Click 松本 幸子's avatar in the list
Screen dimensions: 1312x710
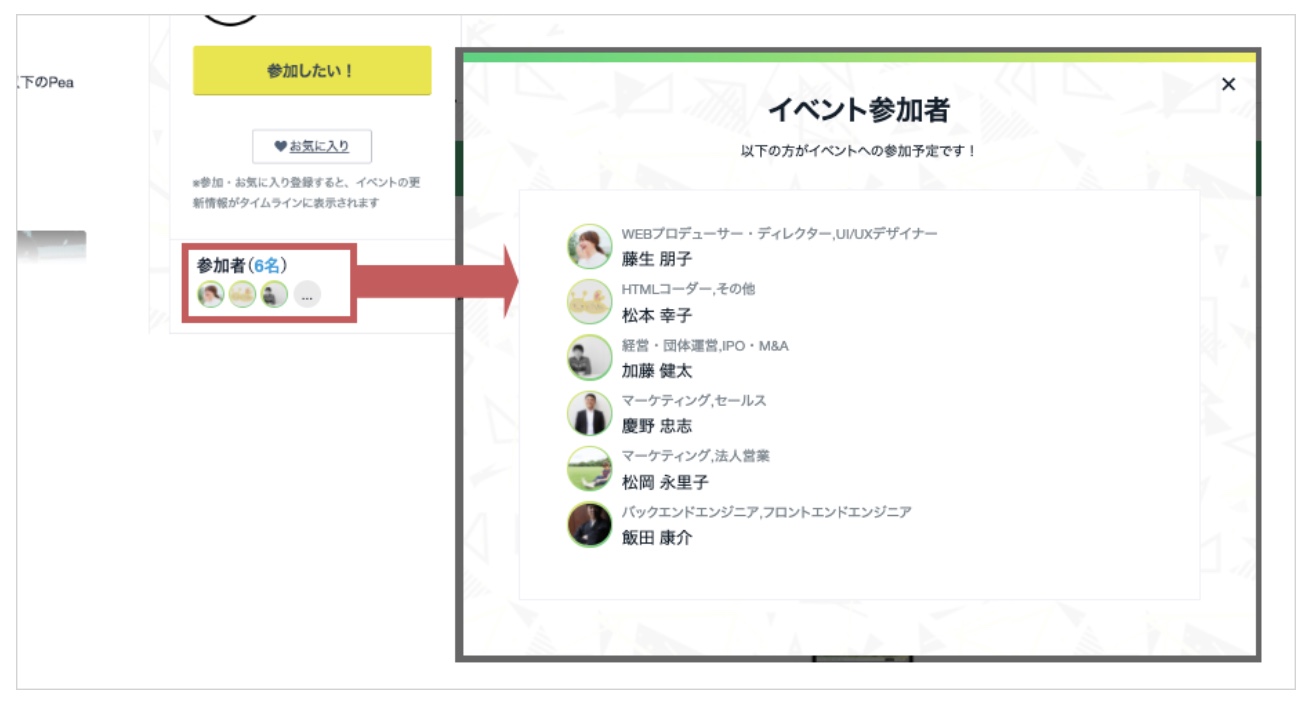(589, 302)
